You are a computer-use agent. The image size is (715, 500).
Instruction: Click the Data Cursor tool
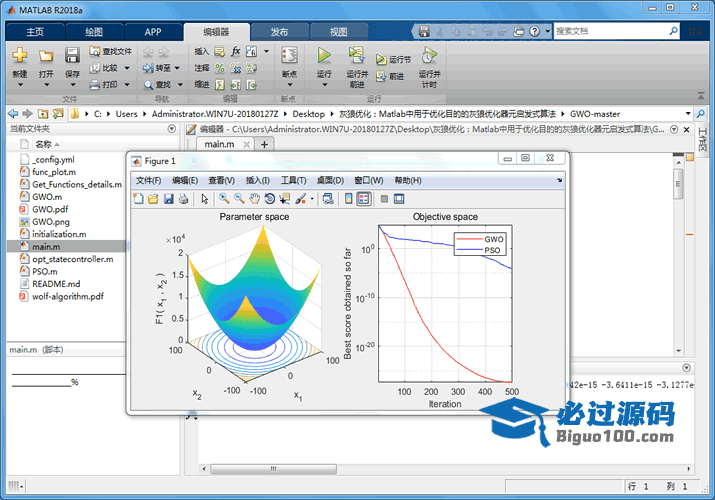[285, 199]
